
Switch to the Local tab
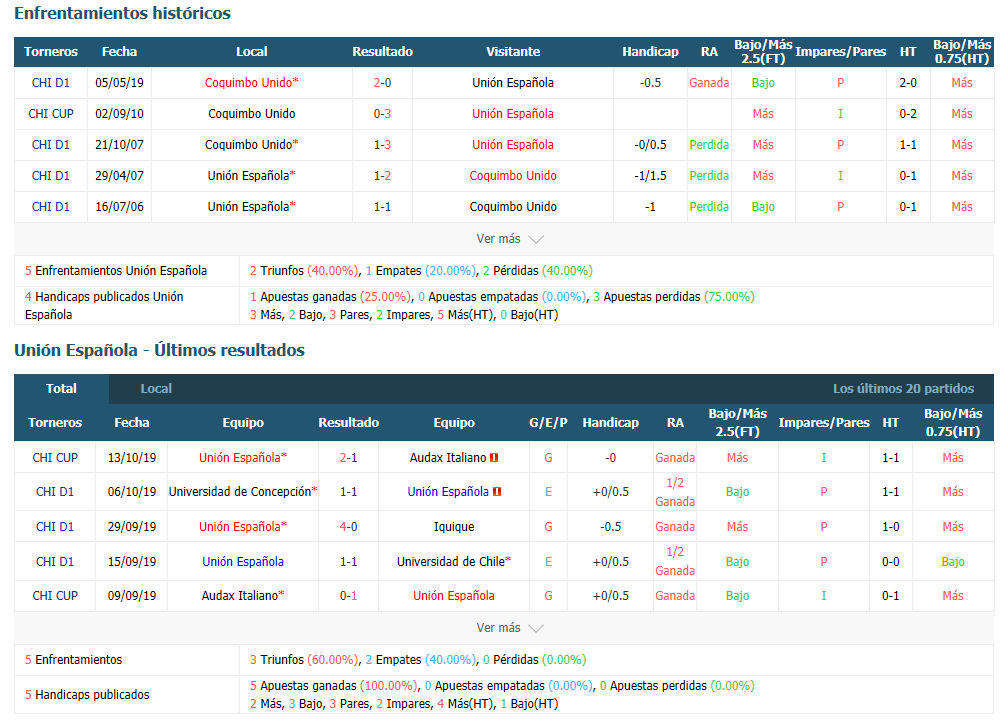point(156,389)
